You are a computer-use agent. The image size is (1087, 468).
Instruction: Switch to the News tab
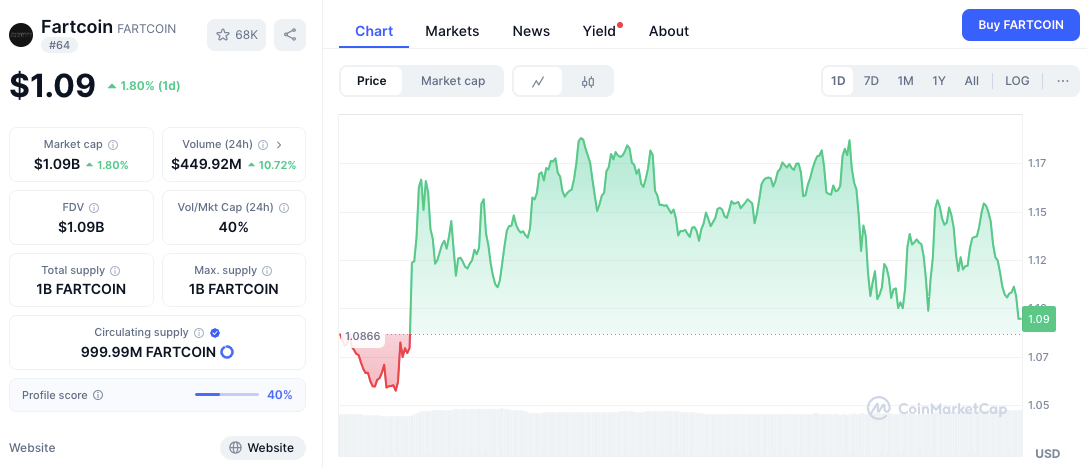pyautogui.click(x=531, y=31)
